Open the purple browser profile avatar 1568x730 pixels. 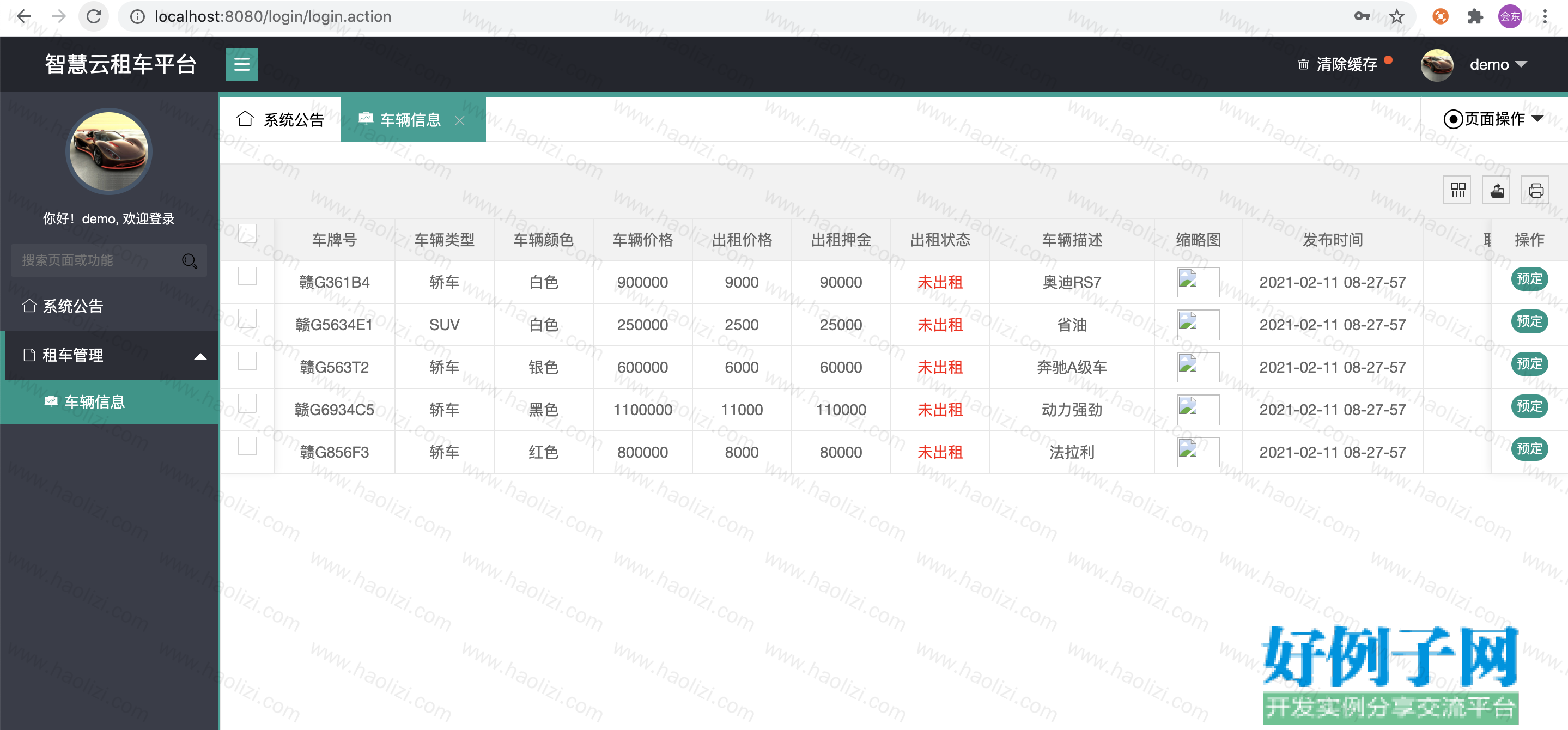[1510, 16]
